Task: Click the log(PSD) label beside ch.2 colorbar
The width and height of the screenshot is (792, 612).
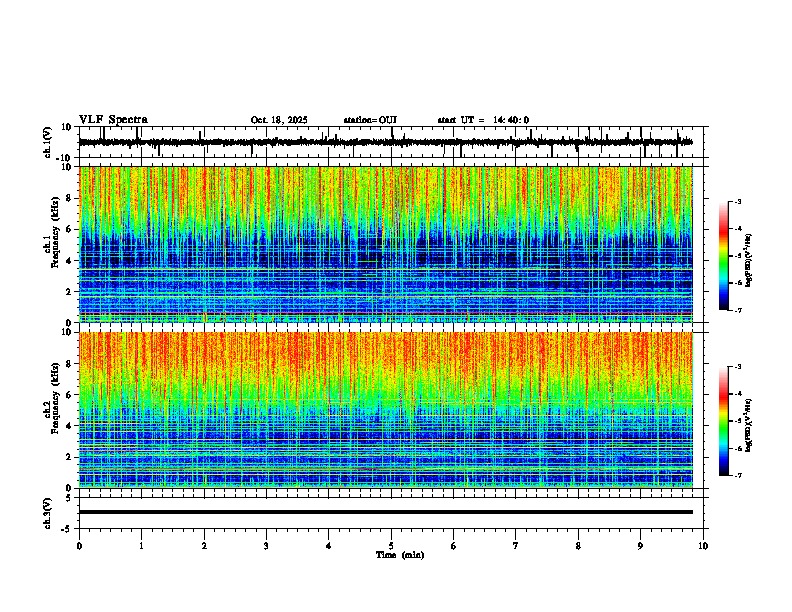Action: click(749, 425)
